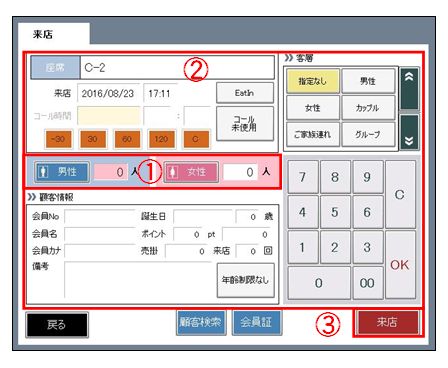This screenshot has width=448, height=368.
Task: Select the カップル customer type
Action: click(x=368, y=108)
